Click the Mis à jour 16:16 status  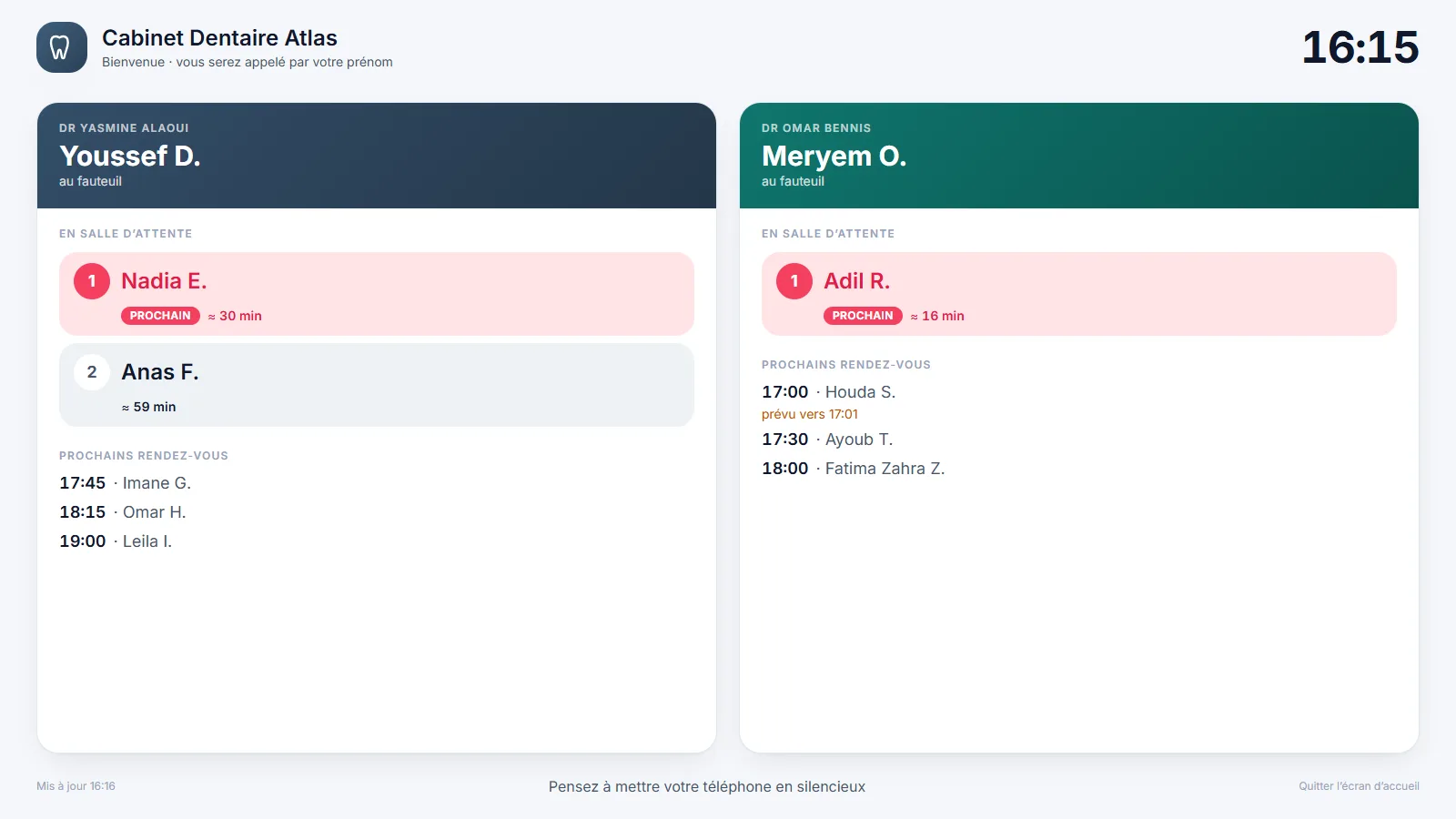[x=76, y=786]
